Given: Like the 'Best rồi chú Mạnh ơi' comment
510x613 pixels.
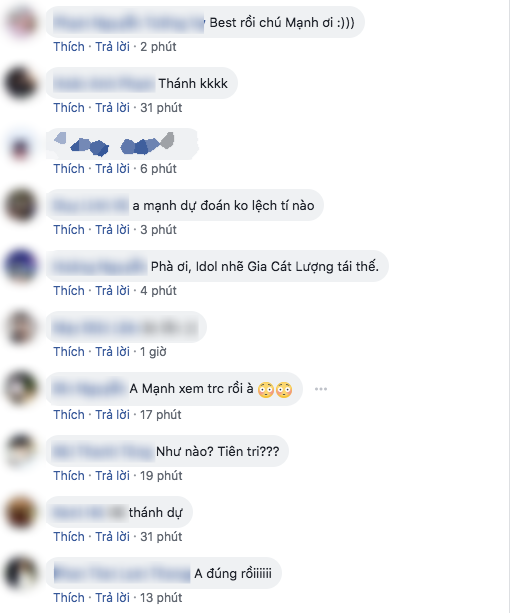Looking at the screenshot, I should coord(69,47).
